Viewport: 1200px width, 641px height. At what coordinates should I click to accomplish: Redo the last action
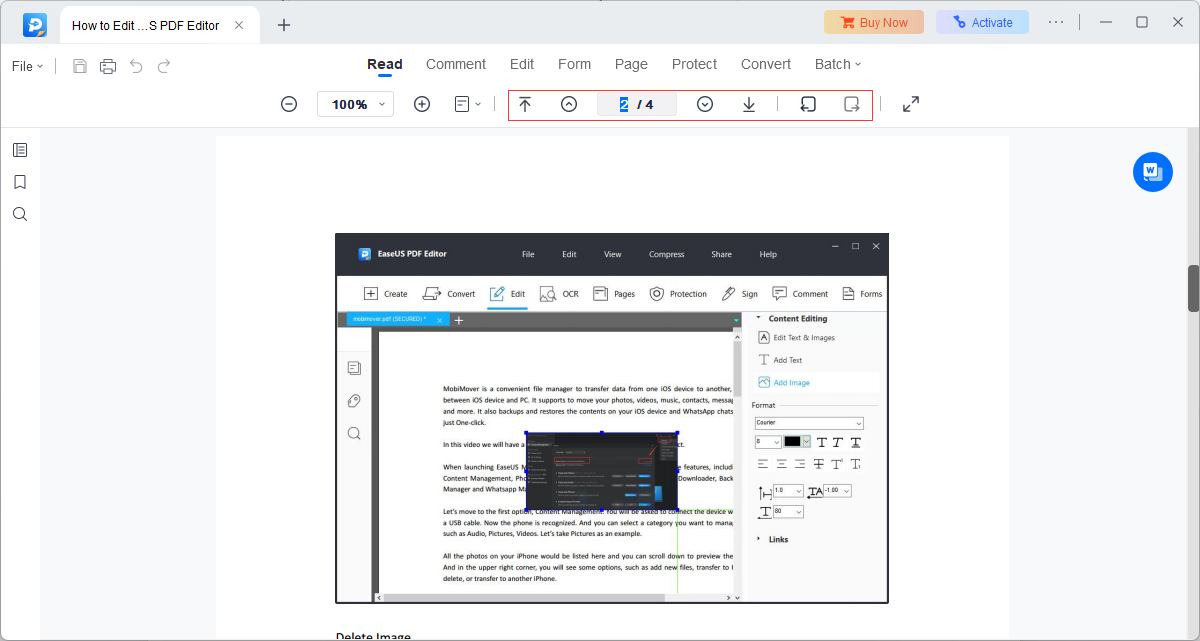[x=164, y=66]
